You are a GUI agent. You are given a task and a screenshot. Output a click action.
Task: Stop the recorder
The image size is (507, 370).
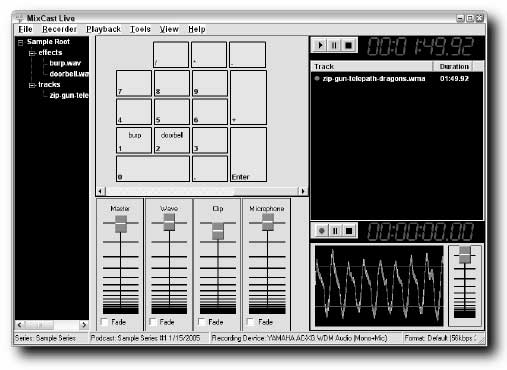tap(349, 230)
